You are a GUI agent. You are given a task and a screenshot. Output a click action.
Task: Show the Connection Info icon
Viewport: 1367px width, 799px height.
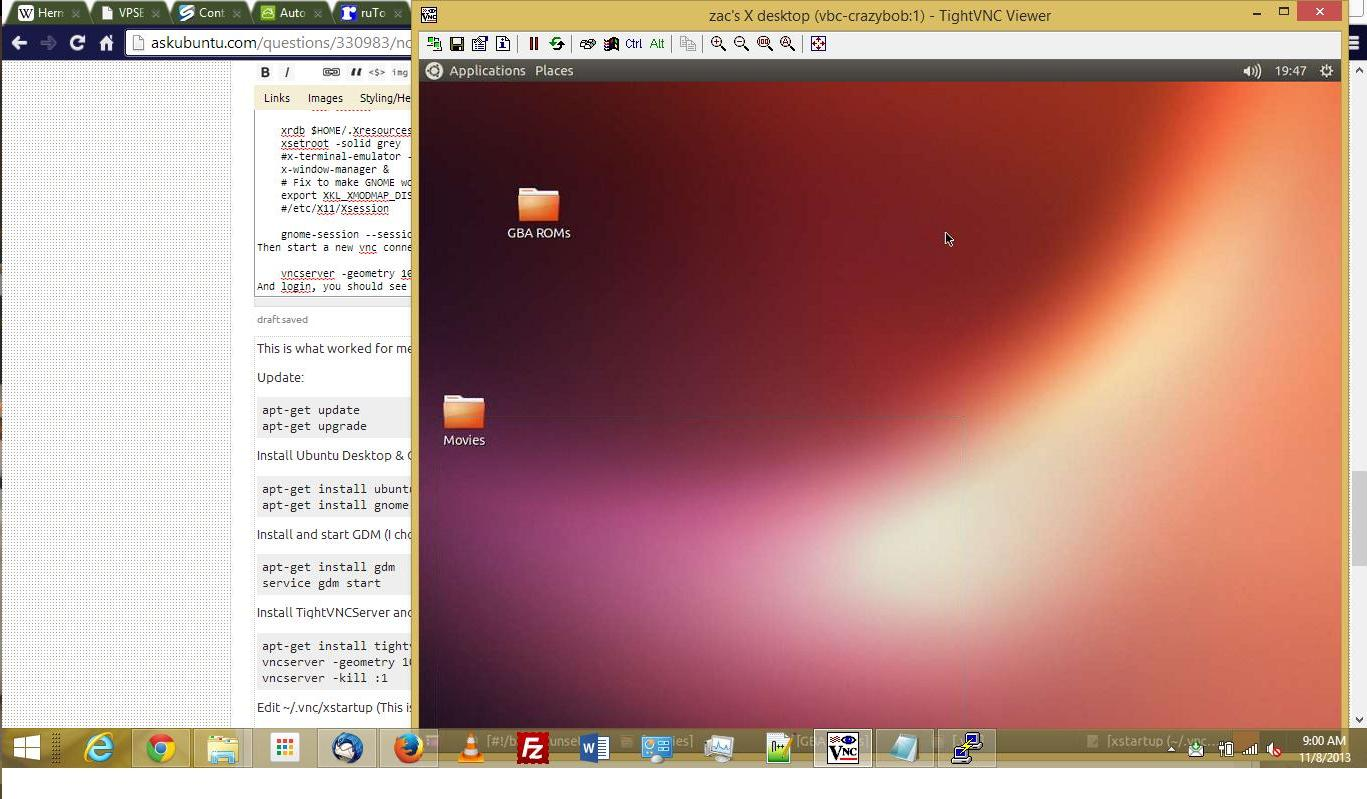pyautogui.click(x=503, y=44)
